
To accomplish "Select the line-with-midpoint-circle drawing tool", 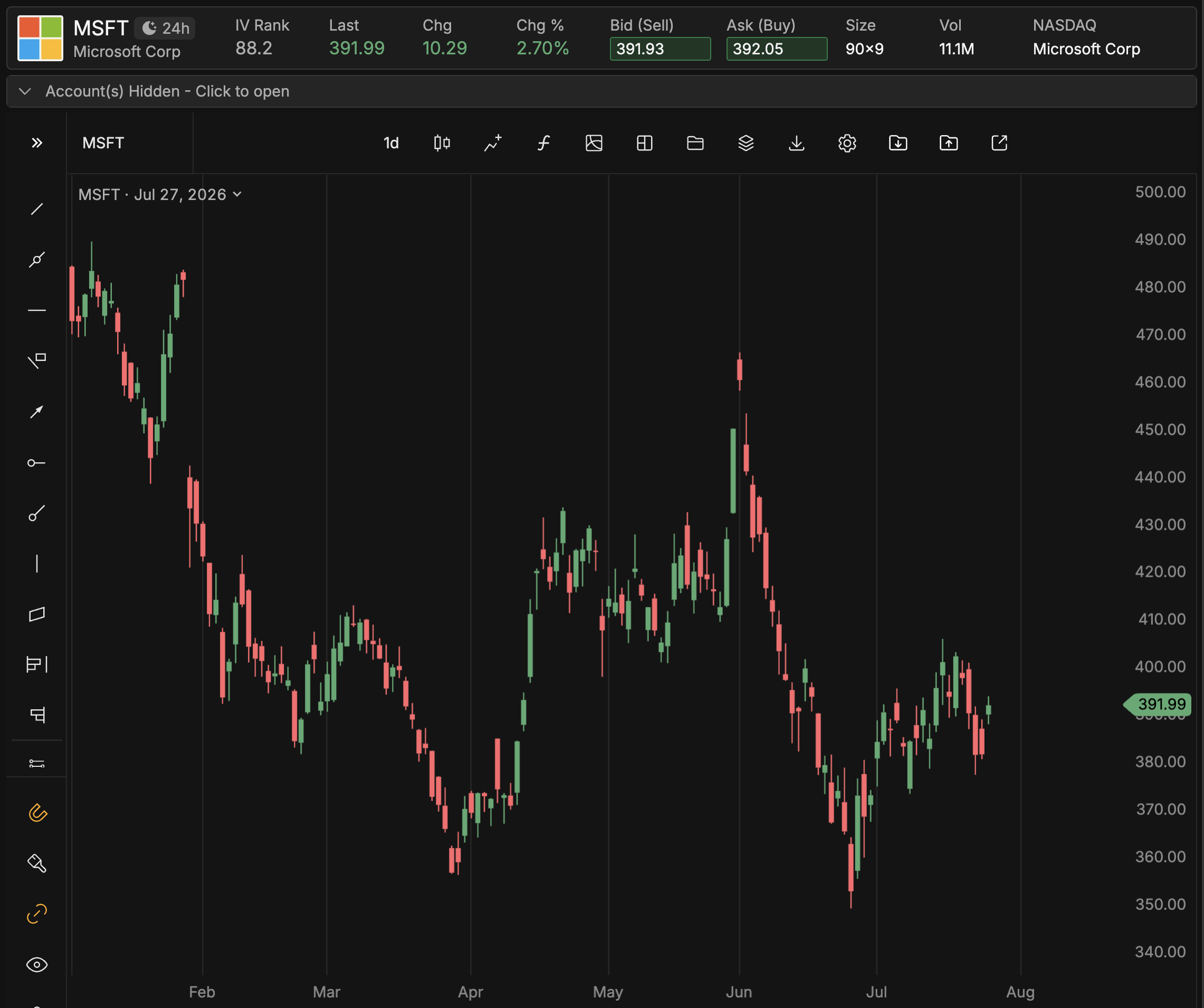I will 37,260.
